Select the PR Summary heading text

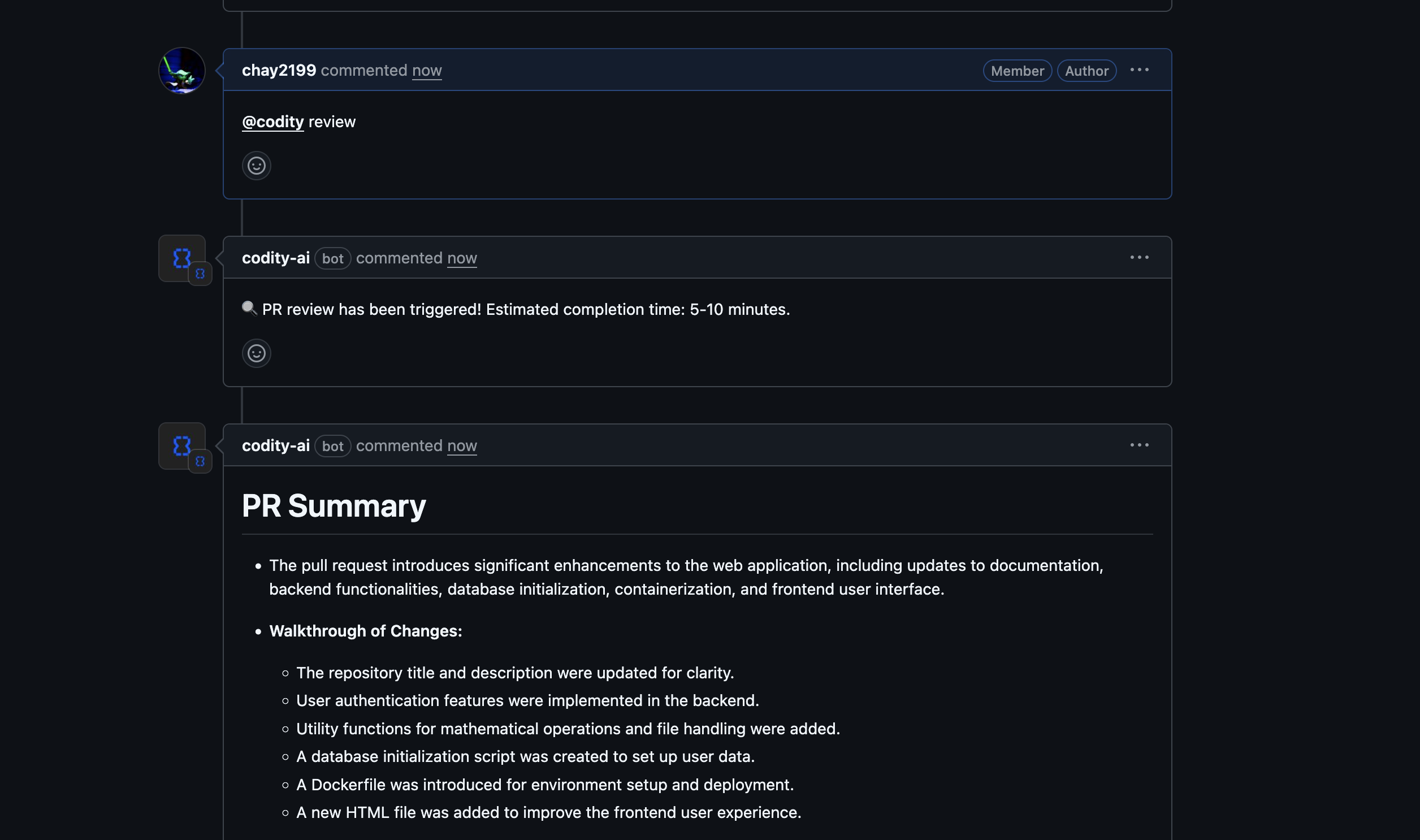(x=334, y=505)
